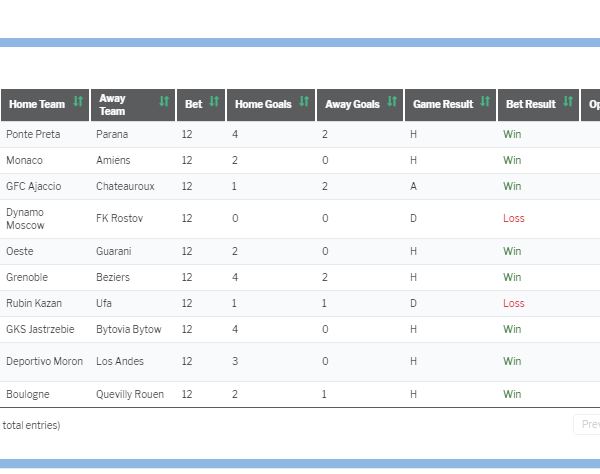Click the partially visible 'Op' column header
The image size is (600, 474).
tap(593, 104)
